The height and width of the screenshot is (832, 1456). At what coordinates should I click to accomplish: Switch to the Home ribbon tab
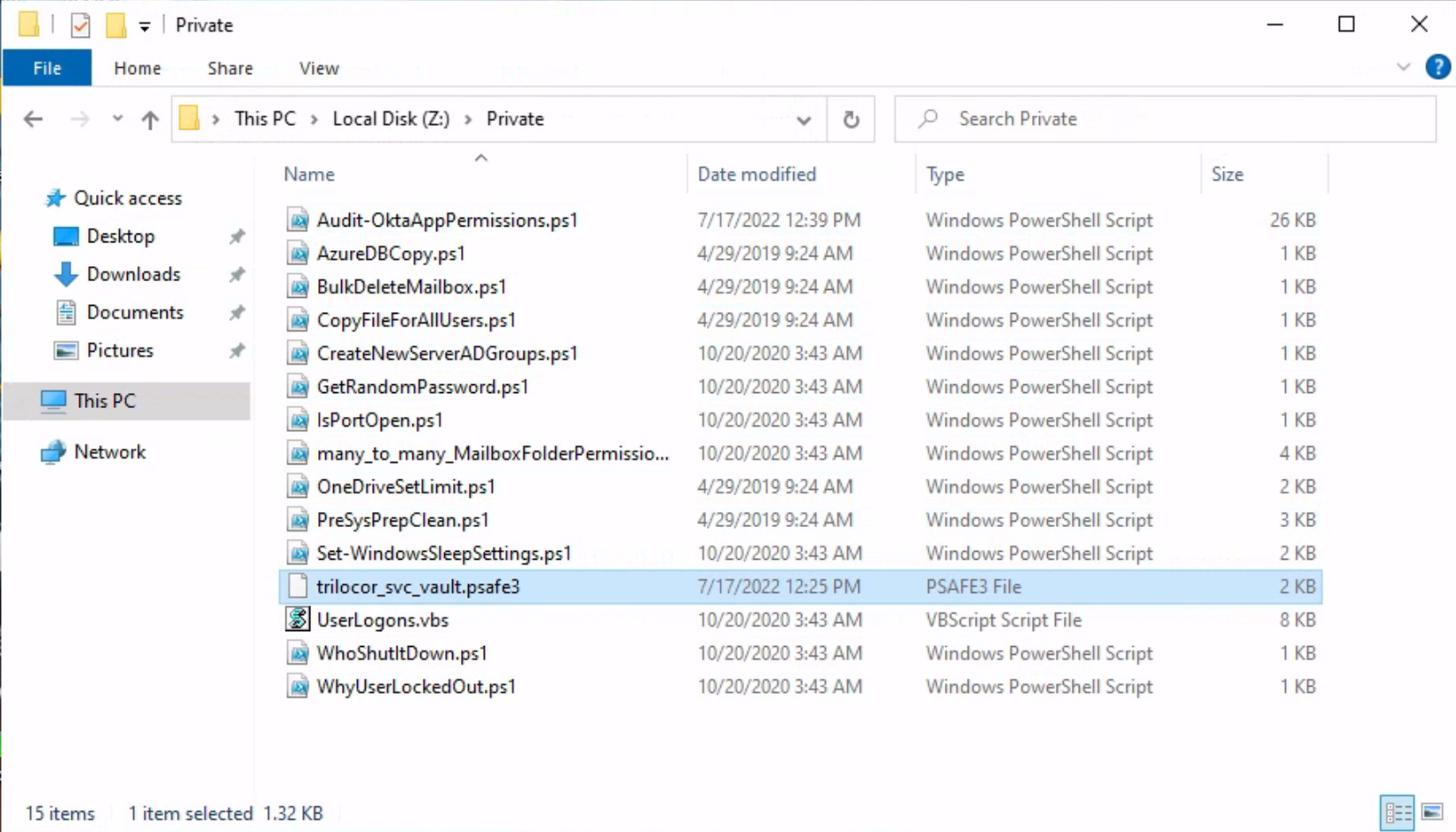(137, 68)
